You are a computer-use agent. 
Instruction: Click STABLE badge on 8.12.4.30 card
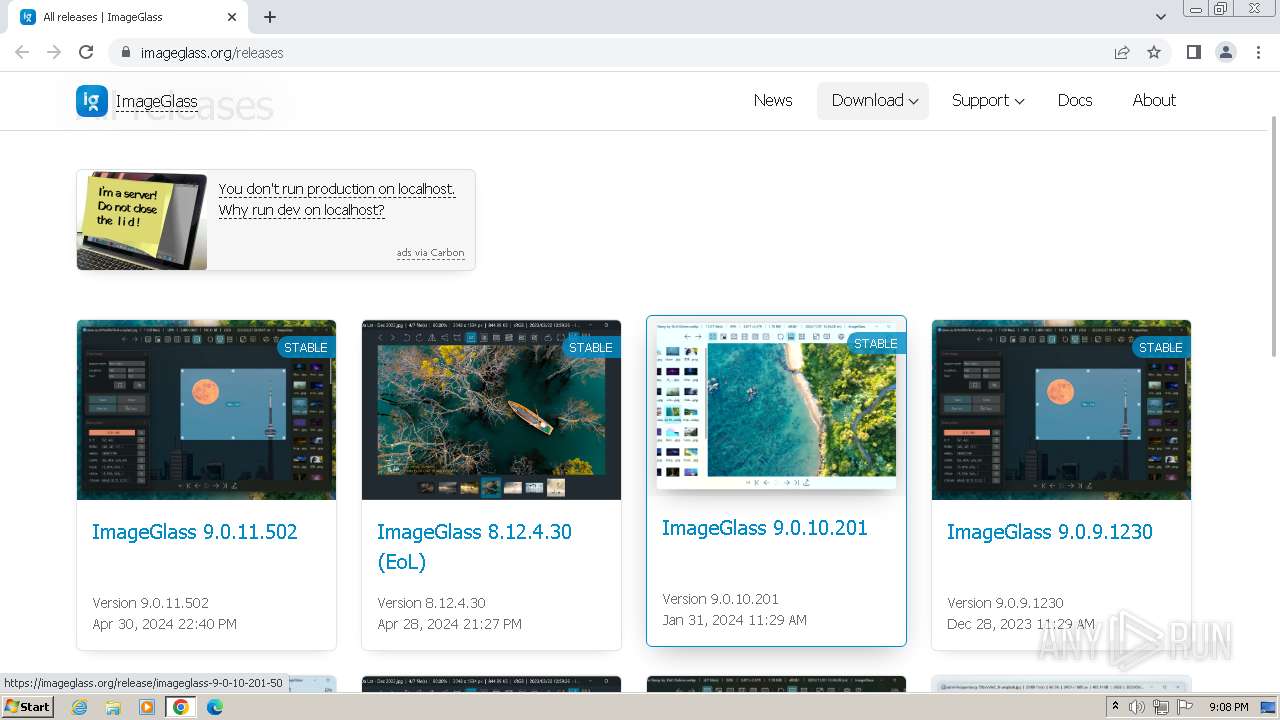pyautogui.click(x=591, y=348)
